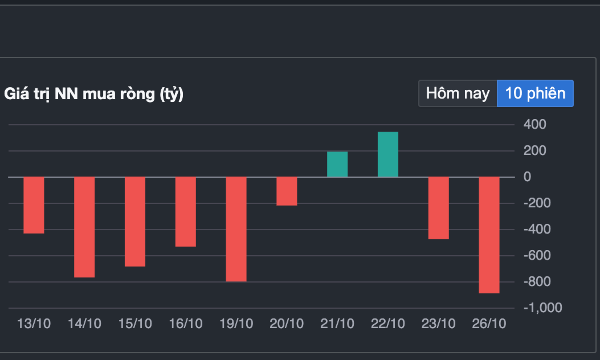Select the longest red bar for 26/10
This screenshot has height=360, width=600.
(x=489, y=235)
